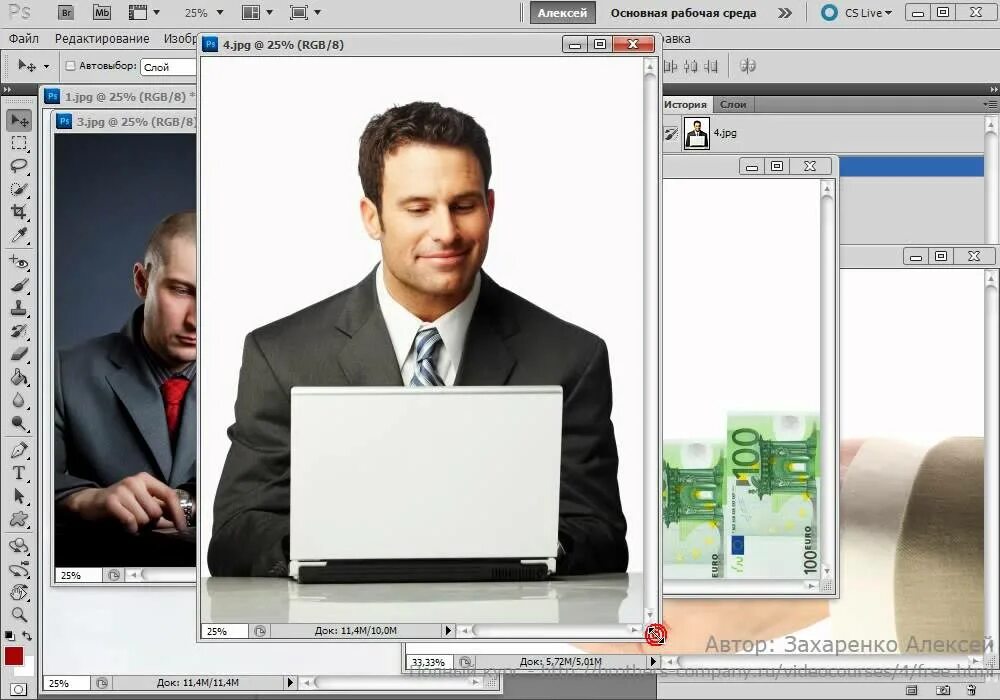Swap foreground and background colors
The image size is (1000, 700).
pos(27,636)
